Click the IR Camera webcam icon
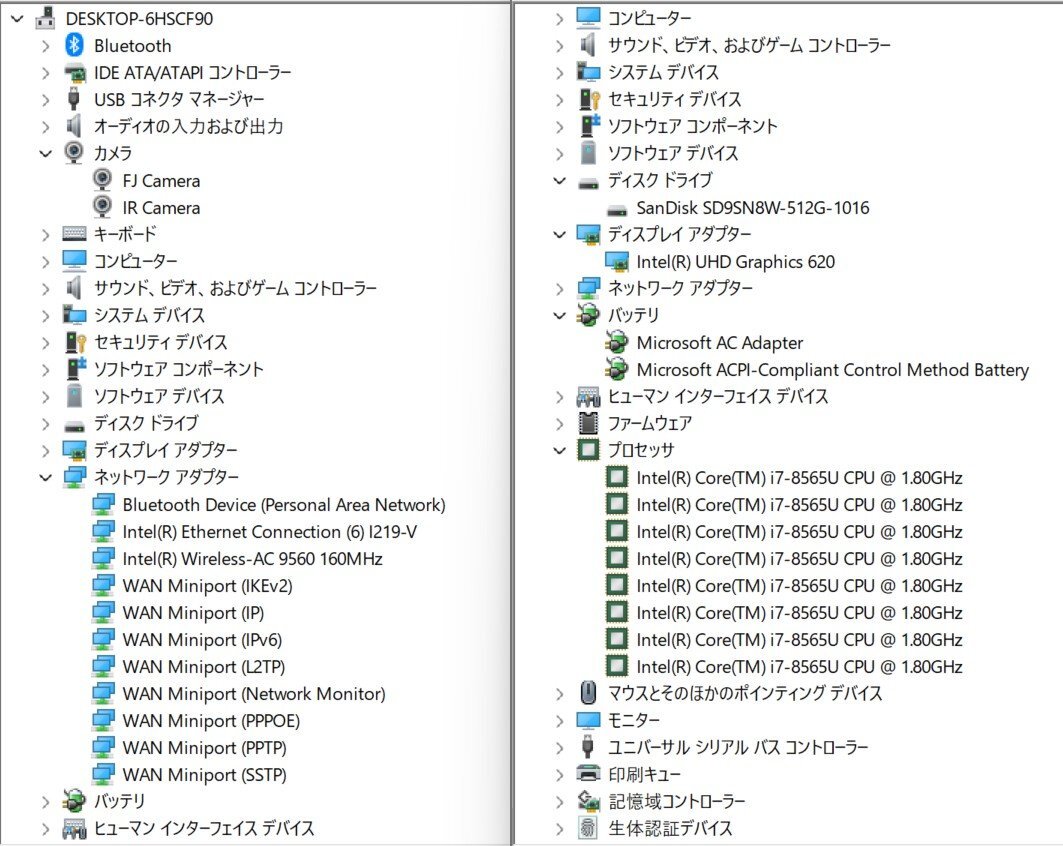 pyautogui.click(x=102, y=207)
